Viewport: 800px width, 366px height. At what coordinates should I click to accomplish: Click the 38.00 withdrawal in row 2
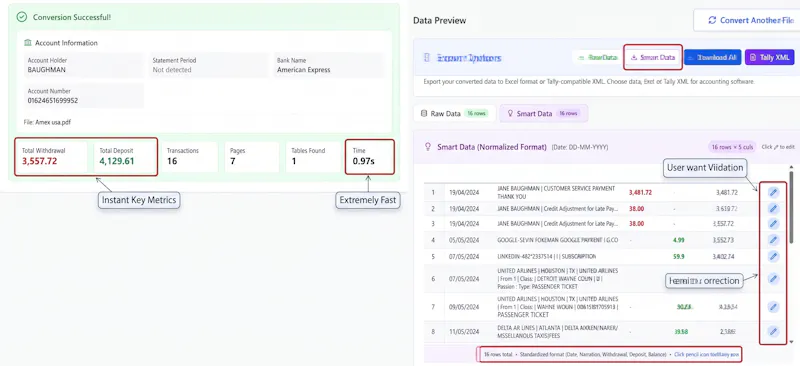coord(636,209)
